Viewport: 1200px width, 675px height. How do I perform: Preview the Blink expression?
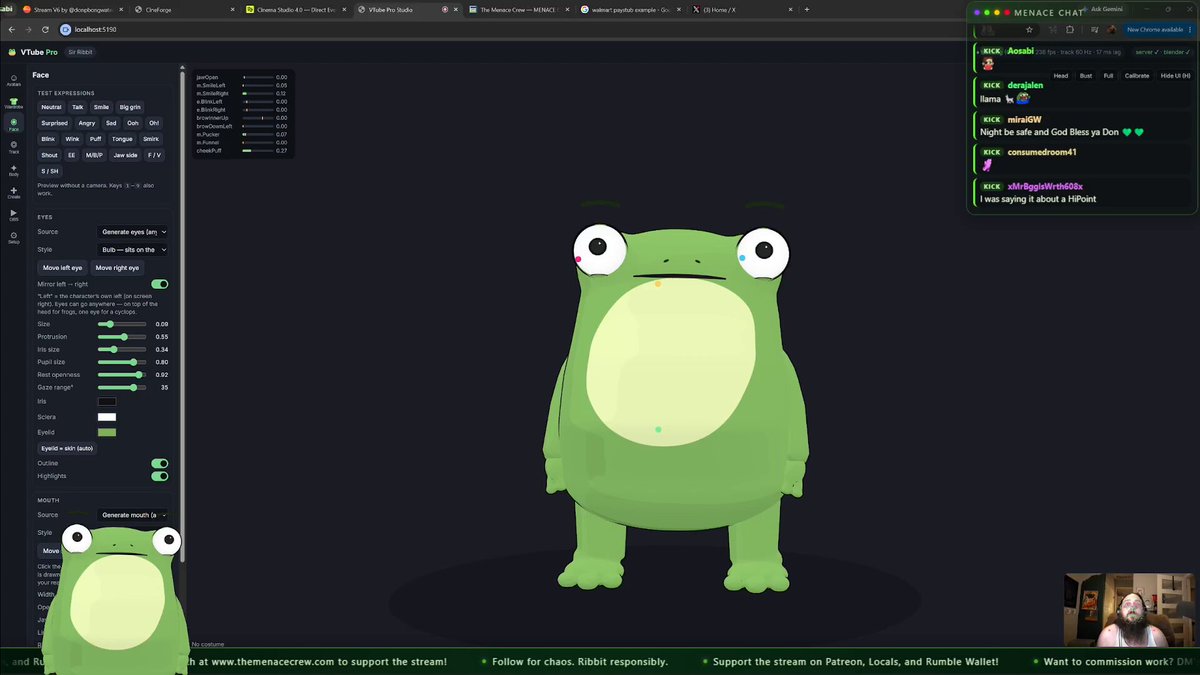tap(48, 139)
